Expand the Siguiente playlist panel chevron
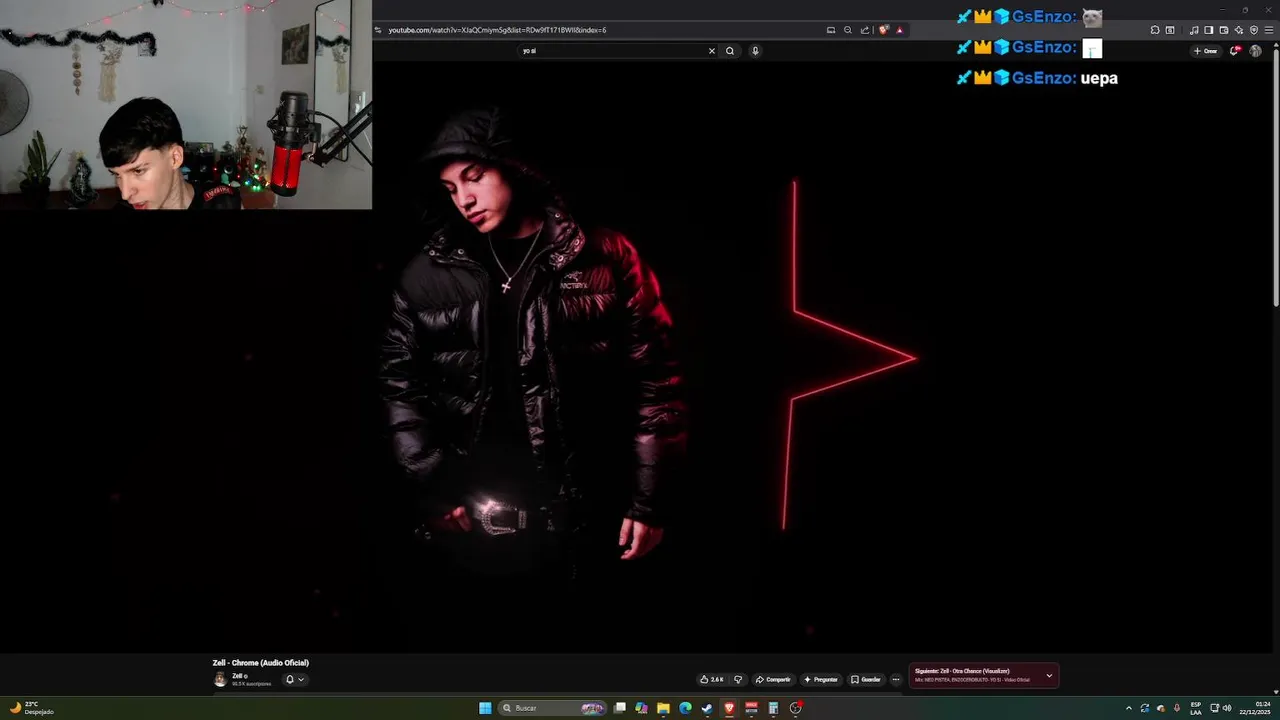 [1049, 676]
